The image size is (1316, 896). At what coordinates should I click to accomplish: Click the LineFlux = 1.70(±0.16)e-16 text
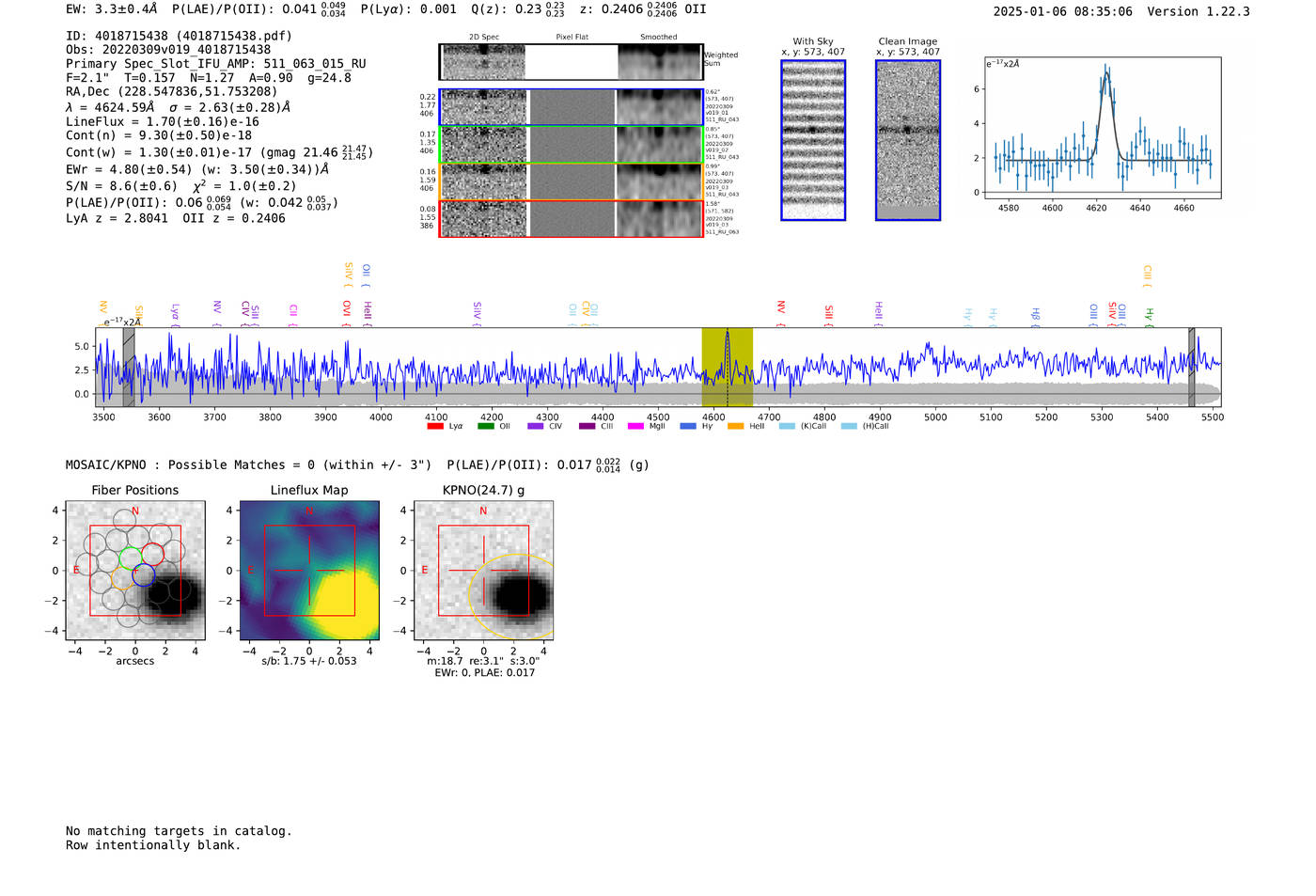163,121
